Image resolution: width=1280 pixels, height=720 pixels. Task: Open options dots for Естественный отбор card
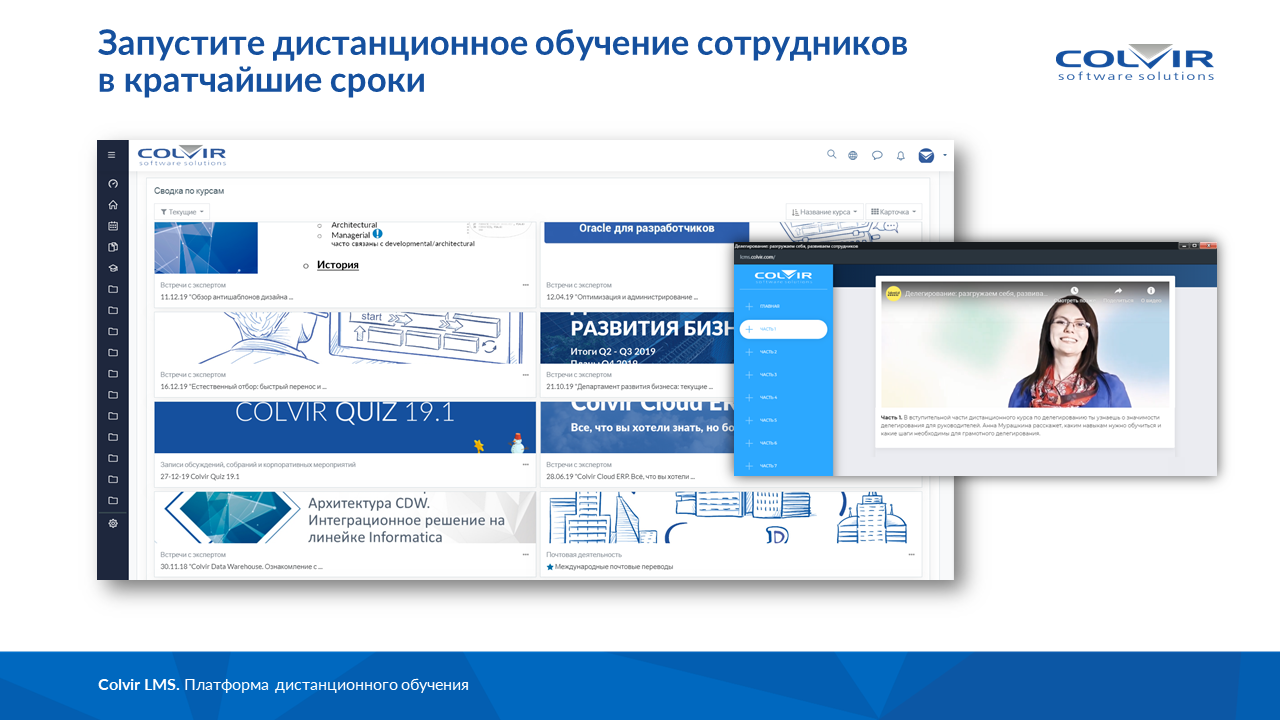click(525, 374)
